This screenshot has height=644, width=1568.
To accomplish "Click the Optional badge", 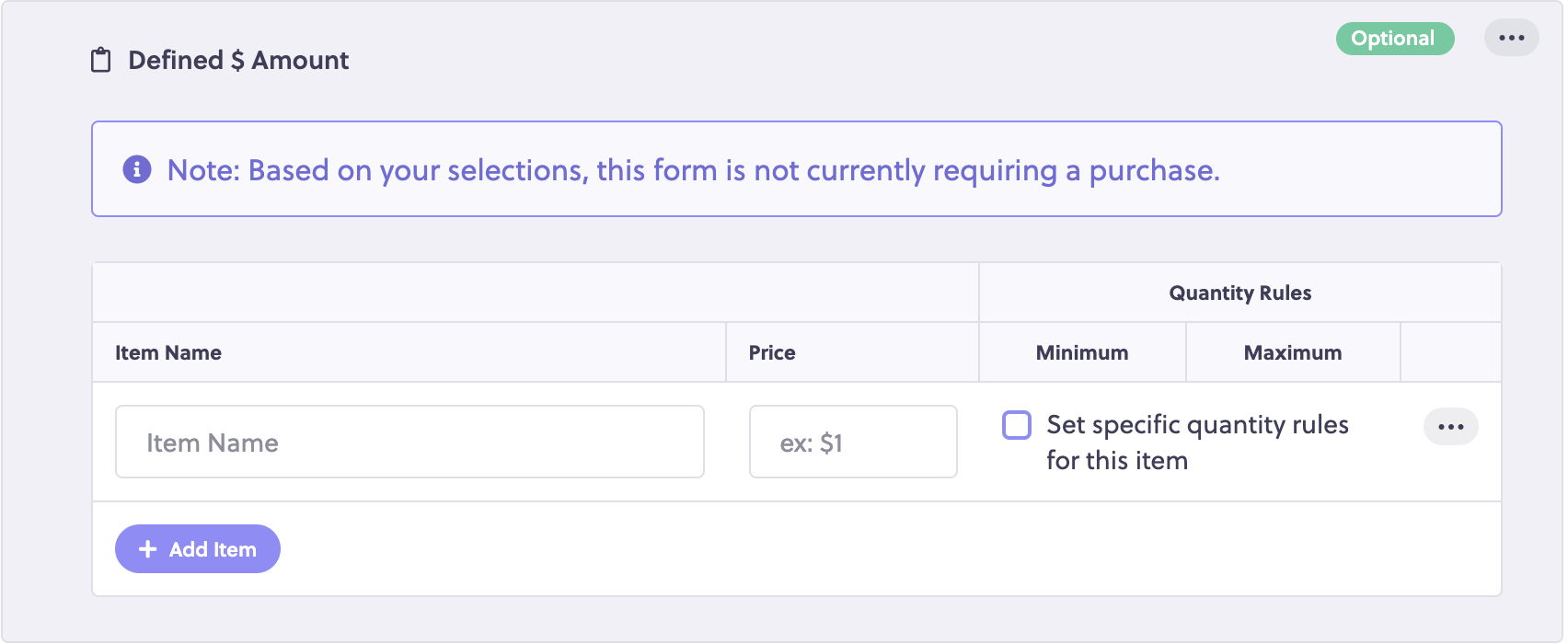I will 1394,39.
